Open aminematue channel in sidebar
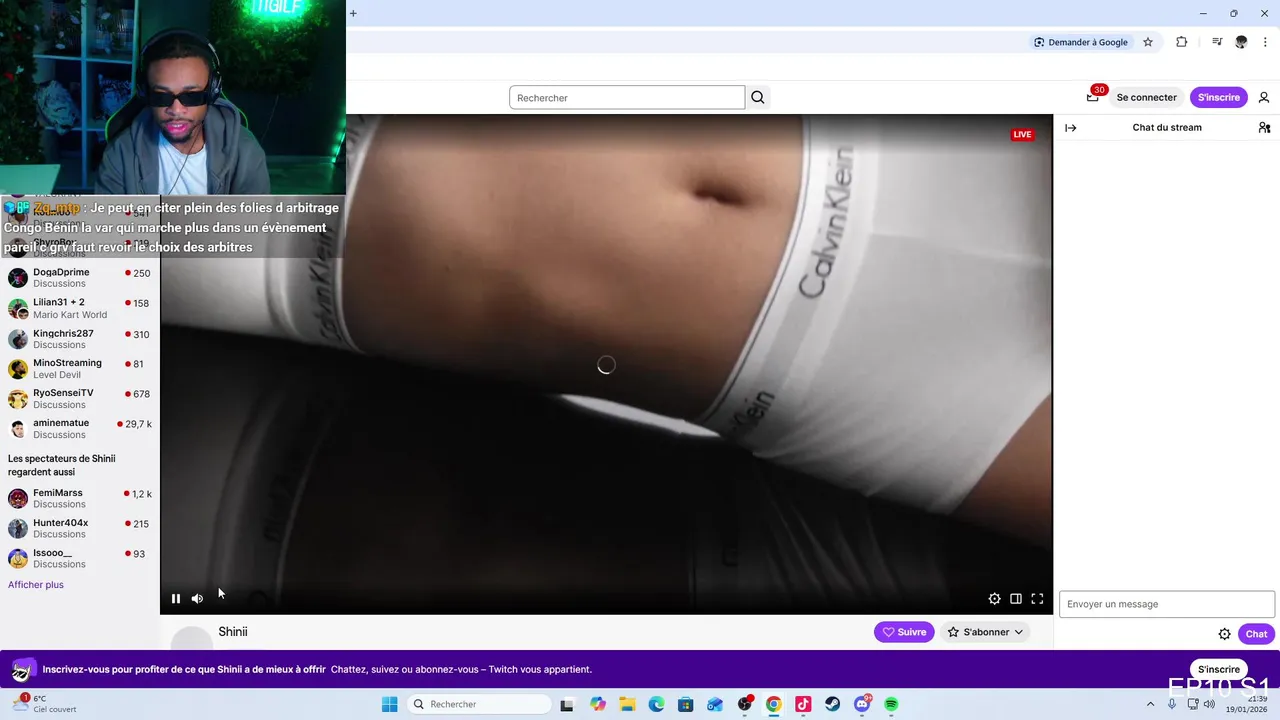 (80, 429)
